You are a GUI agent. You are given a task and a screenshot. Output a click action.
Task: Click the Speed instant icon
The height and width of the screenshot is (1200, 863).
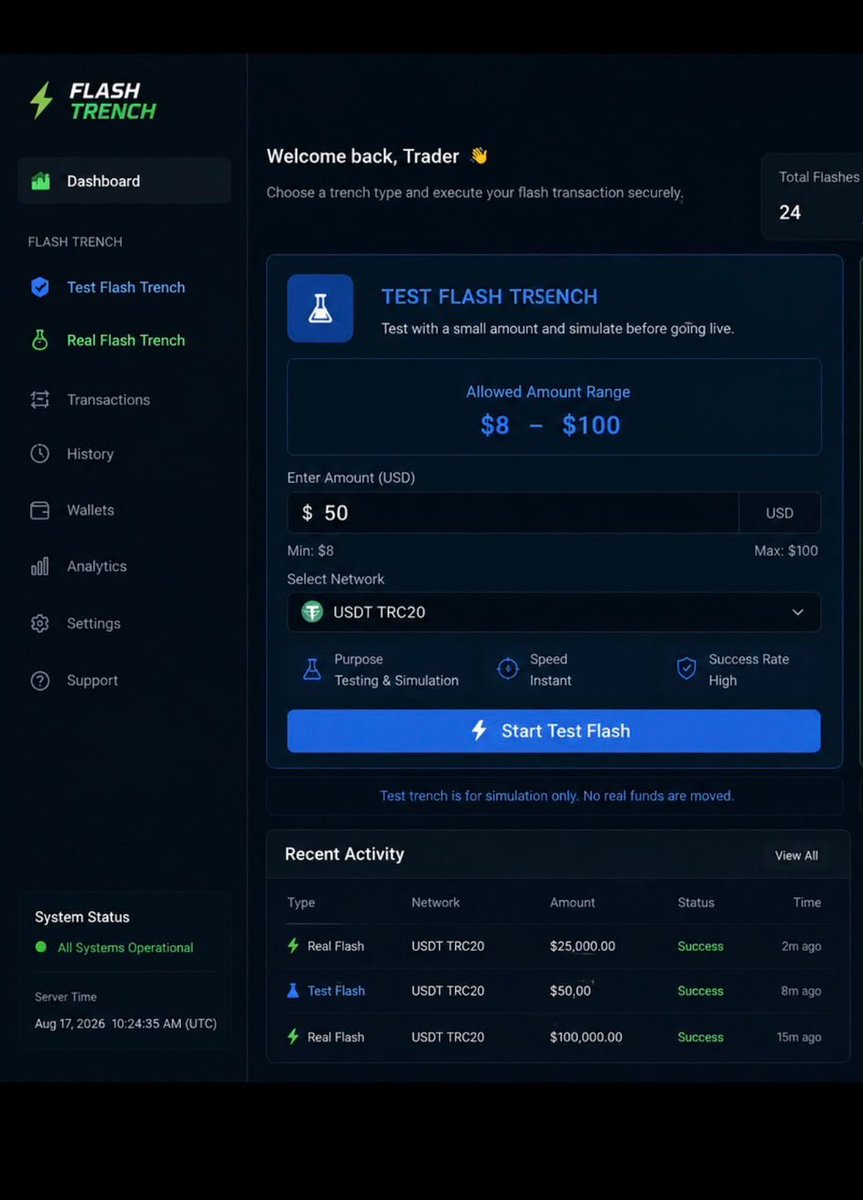(x=508, y=669)
